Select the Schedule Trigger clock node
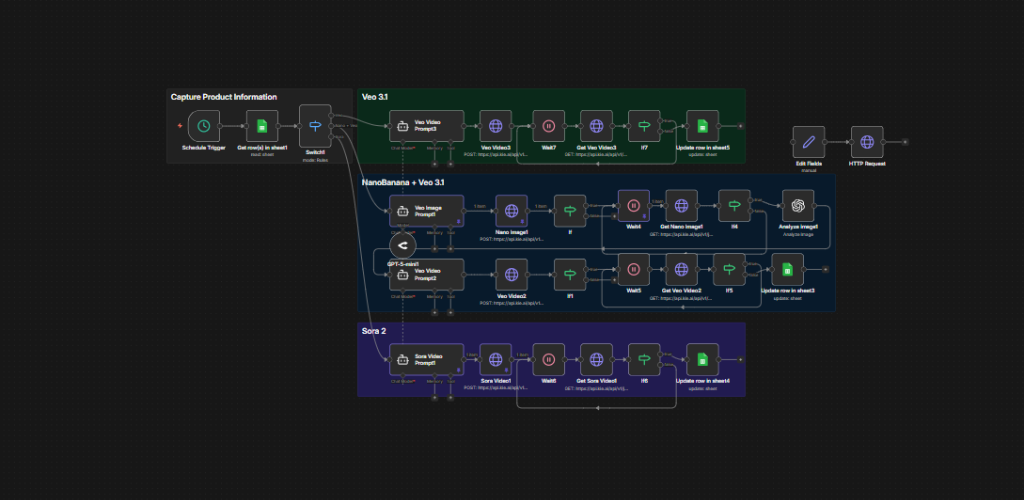The width and height of the screenshot is (1024, 500). point(204,126)
